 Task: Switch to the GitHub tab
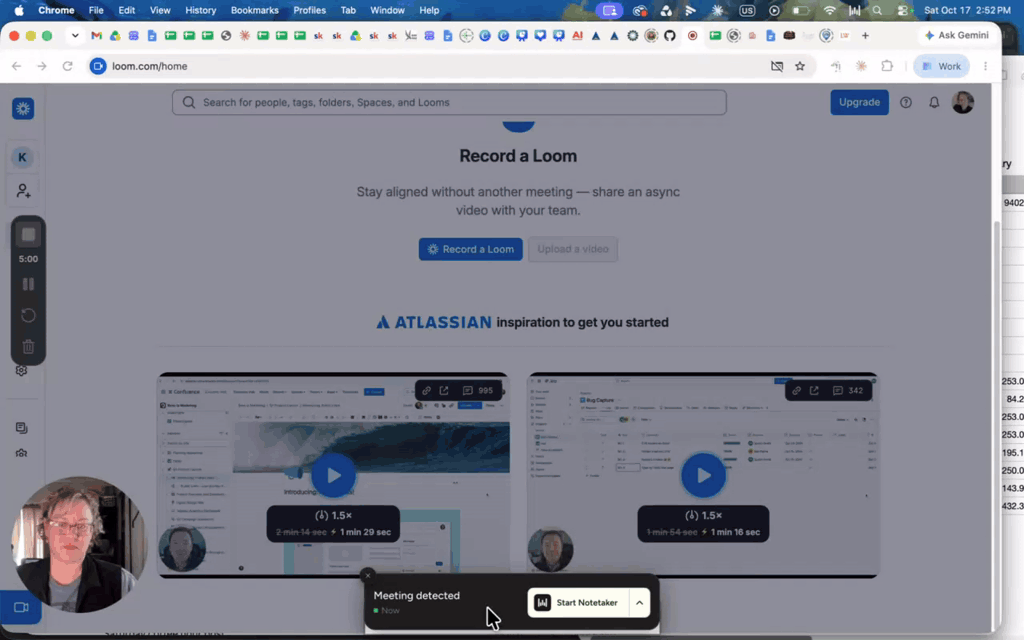click(x=669, y=36)
